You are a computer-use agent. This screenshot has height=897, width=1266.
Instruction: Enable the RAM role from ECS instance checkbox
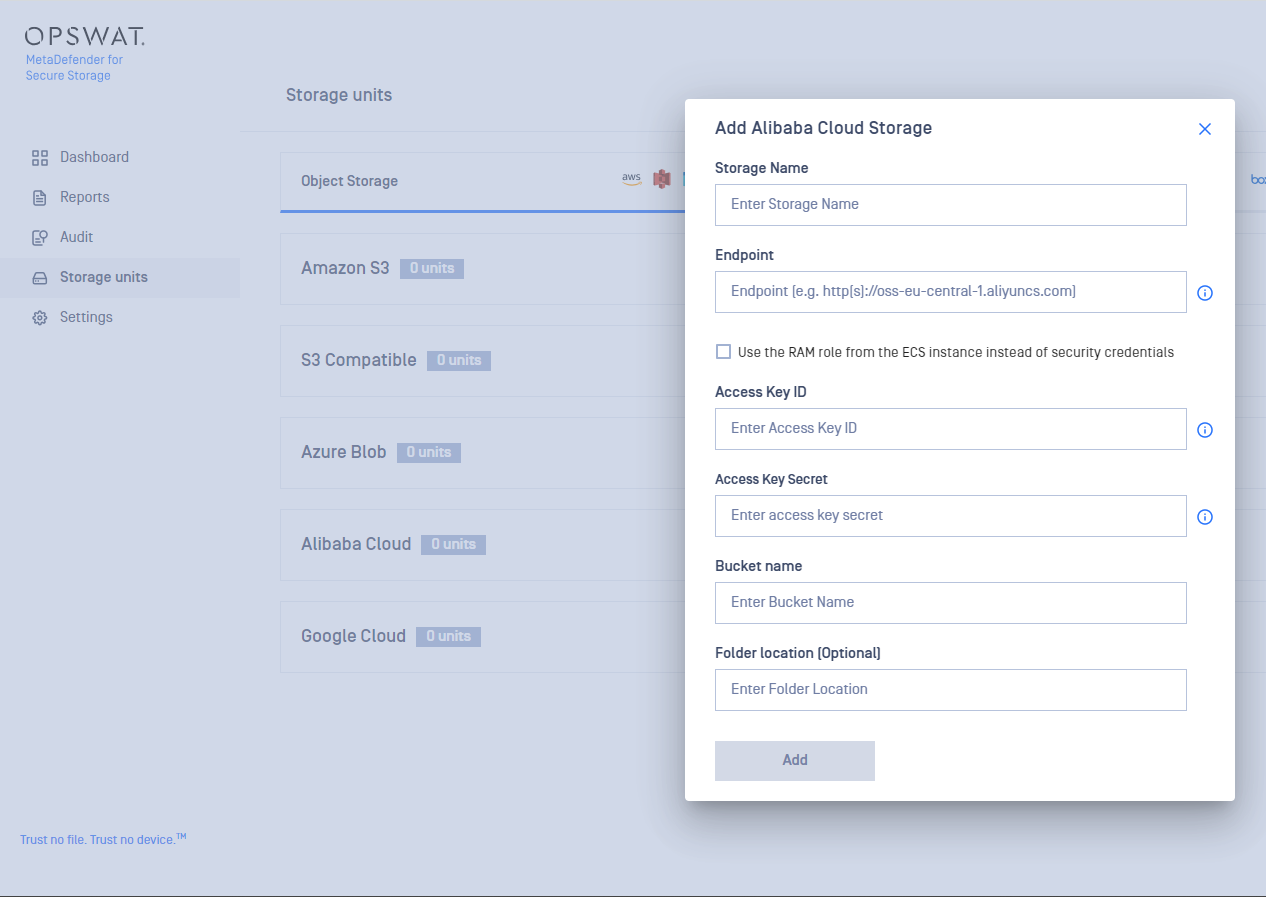click(724, 352)
